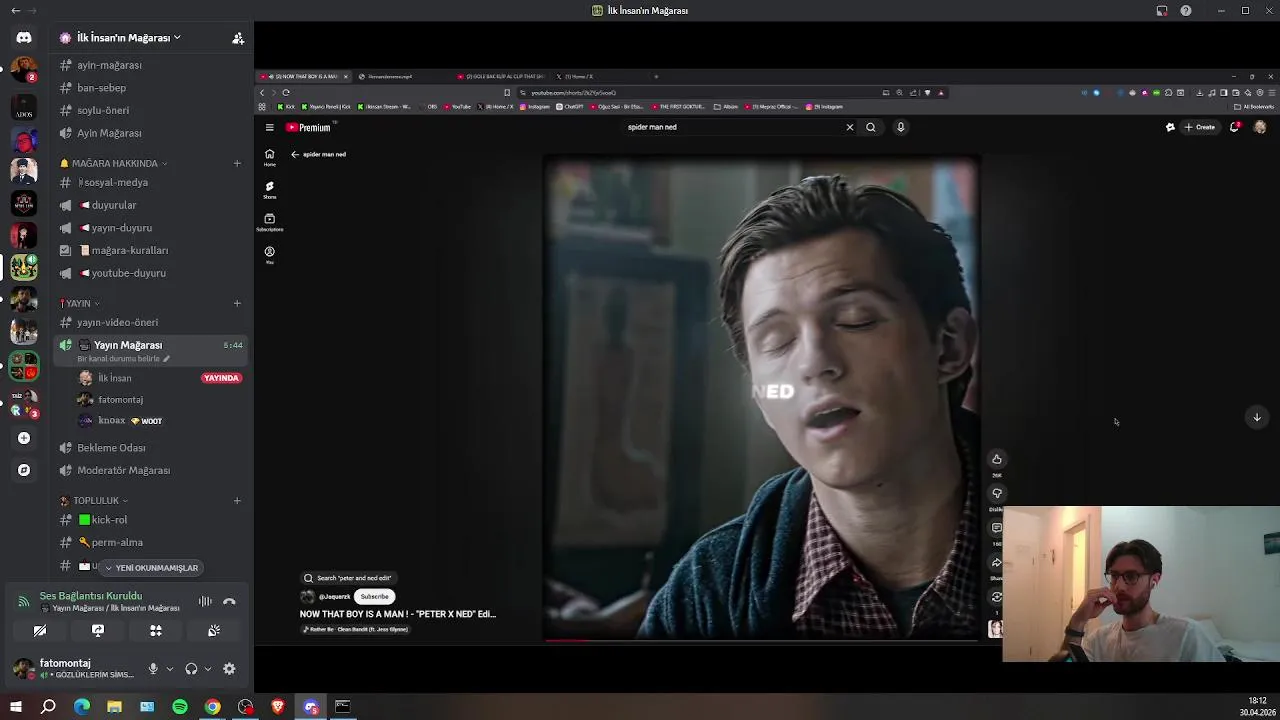The height and width of the screenshot is (720, 1280).
Task: Open the Discord help icon in title bar
Action: tap(1186, 10)
